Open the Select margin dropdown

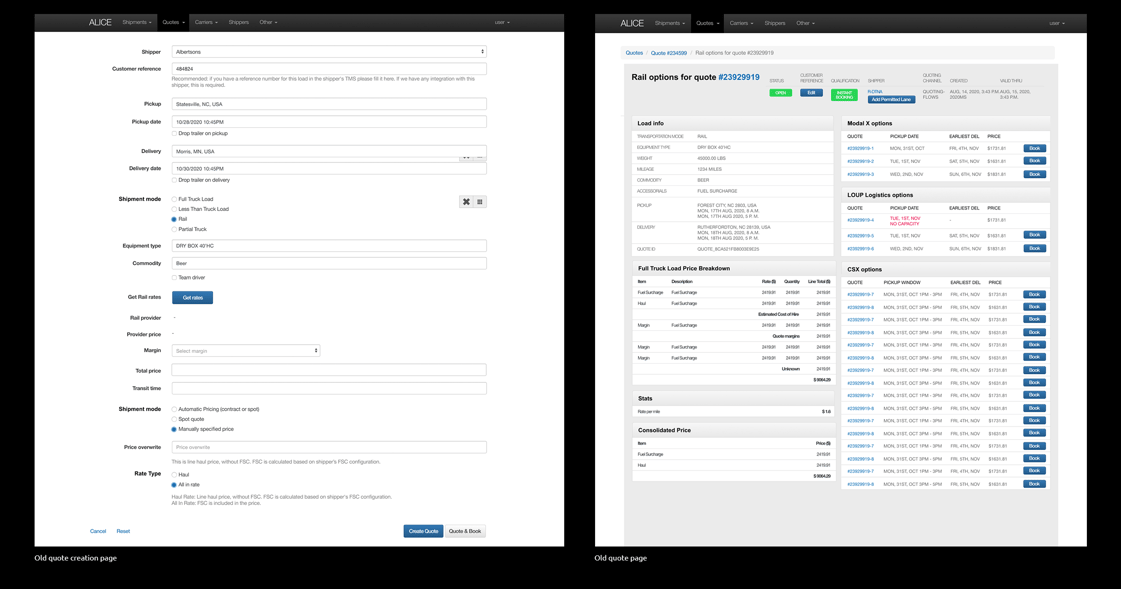coord(246,351)
